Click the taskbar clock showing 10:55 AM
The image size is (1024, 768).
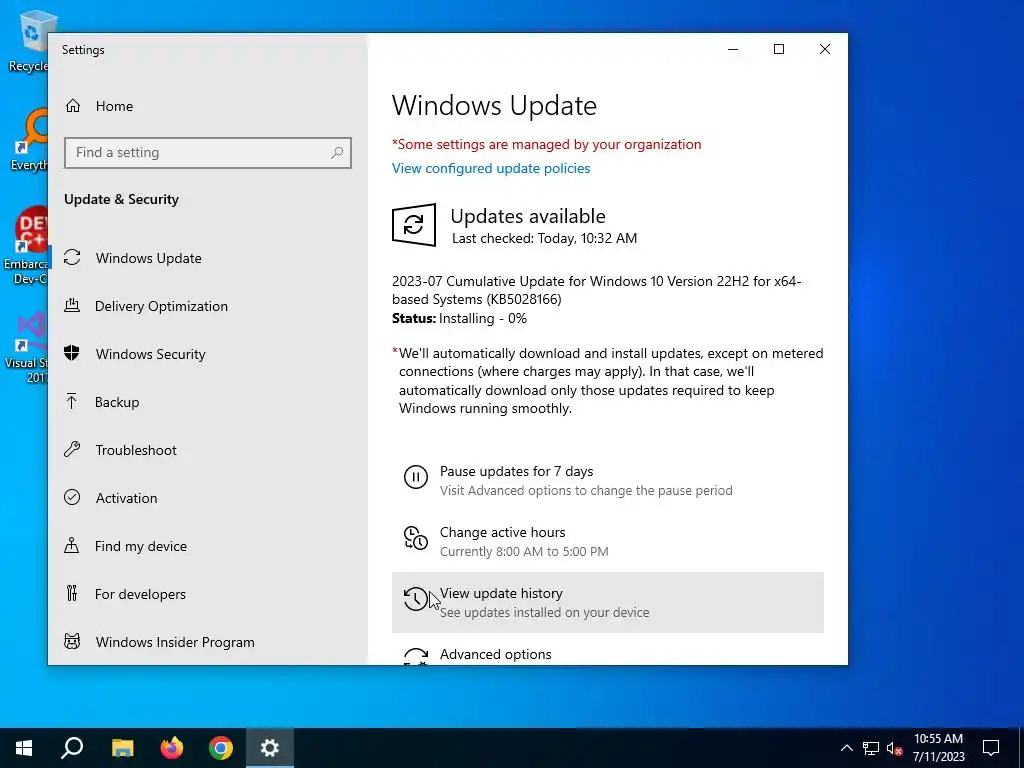pyautogui.click(x=938, y=748)
